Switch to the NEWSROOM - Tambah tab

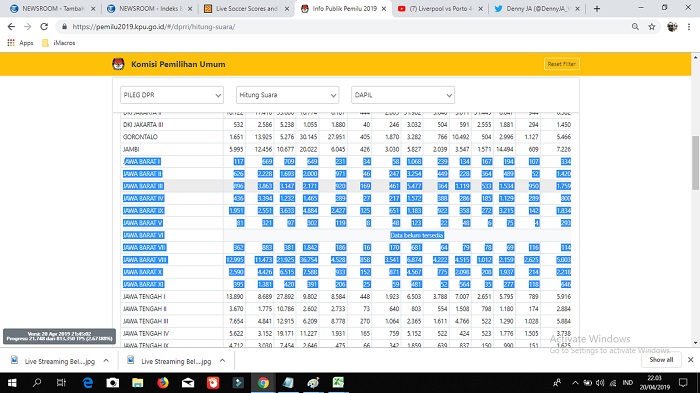click(53, 8)
